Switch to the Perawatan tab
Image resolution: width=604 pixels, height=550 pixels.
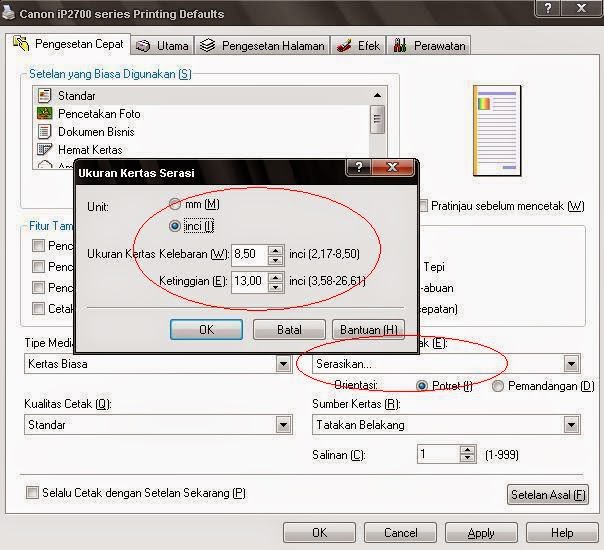click(429, 45)
